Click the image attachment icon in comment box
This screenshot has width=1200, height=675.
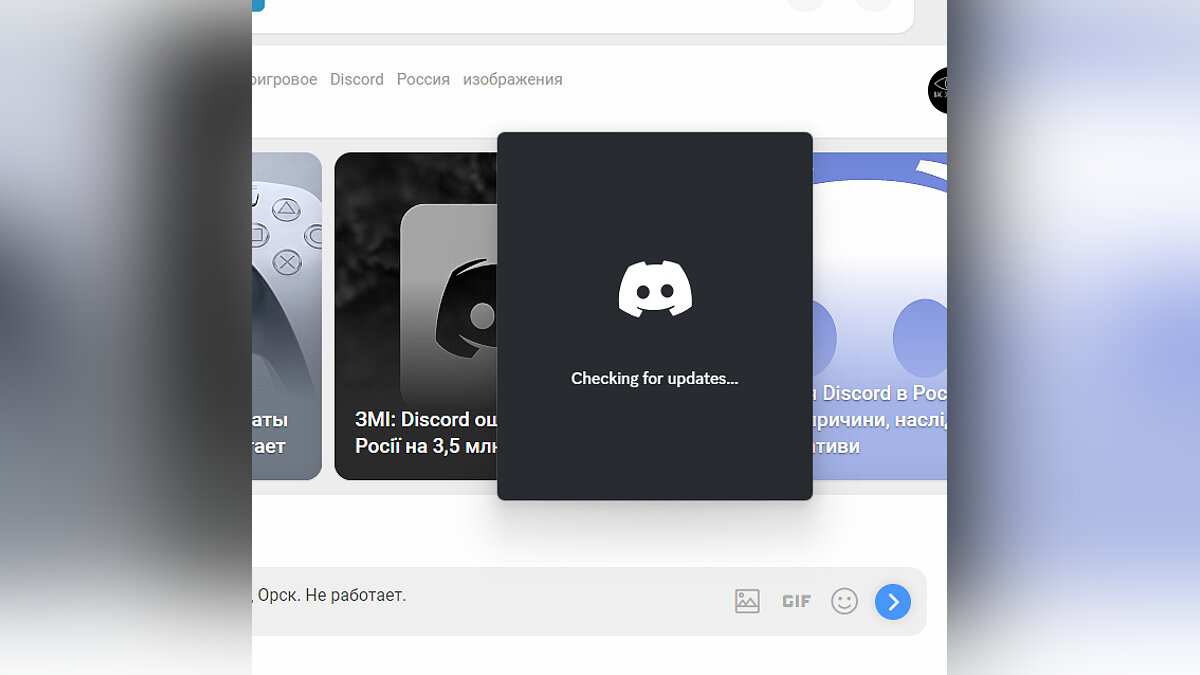click(747, 601)
